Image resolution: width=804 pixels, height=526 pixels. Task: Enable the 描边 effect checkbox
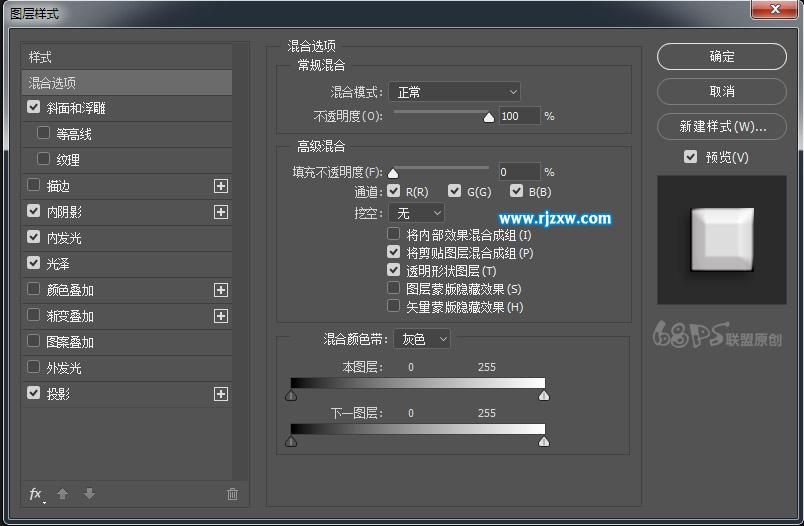(x=33, y=185)
